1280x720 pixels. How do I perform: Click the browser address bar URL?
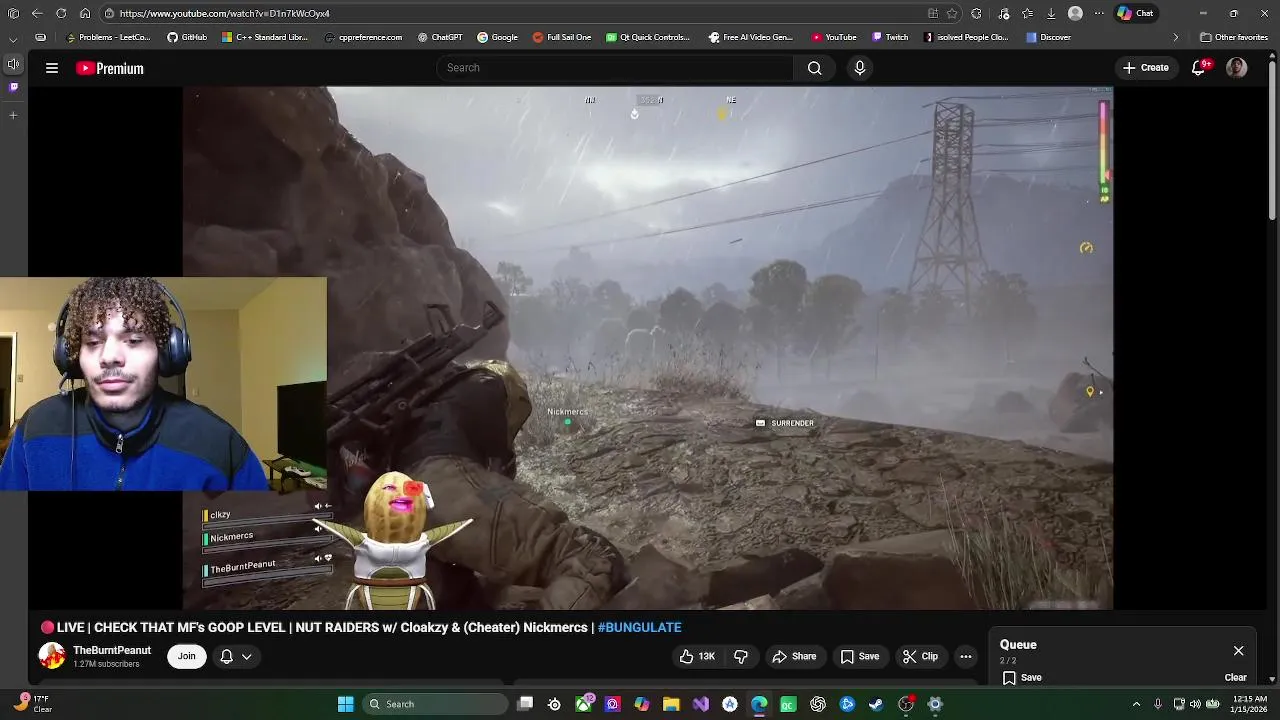(x=224, y=13)
